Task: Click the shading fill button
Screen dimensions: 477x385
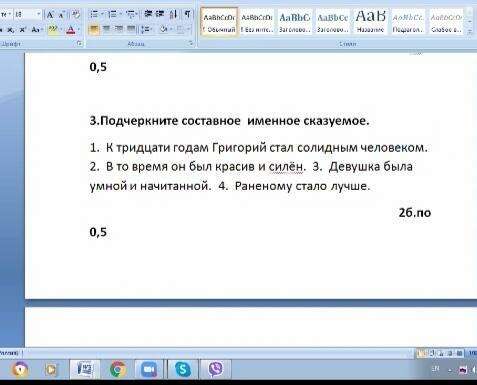Action: point(163,30)
